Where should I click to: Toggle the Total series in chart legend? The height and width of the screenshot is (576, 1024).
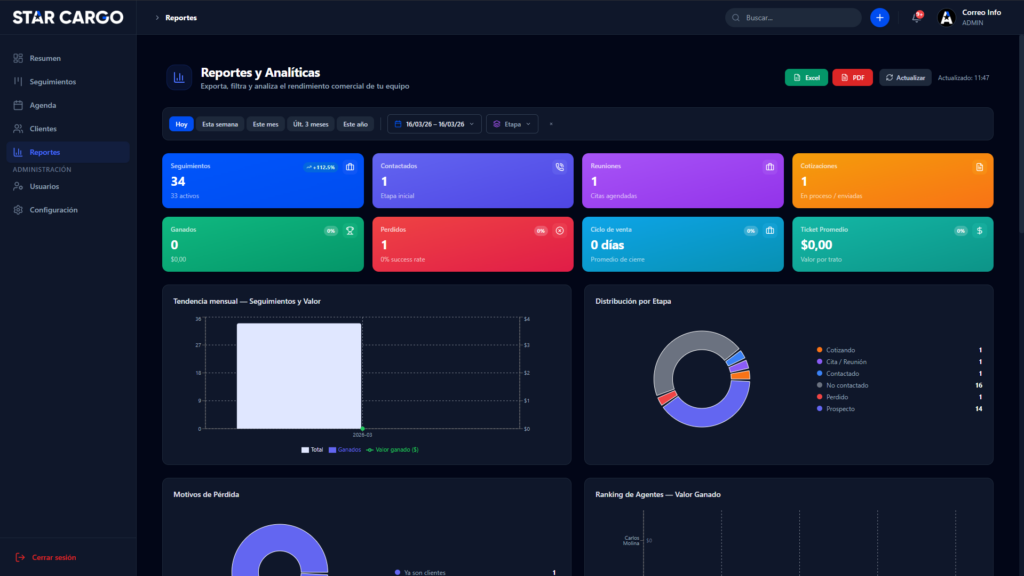(x=312, y=450)
